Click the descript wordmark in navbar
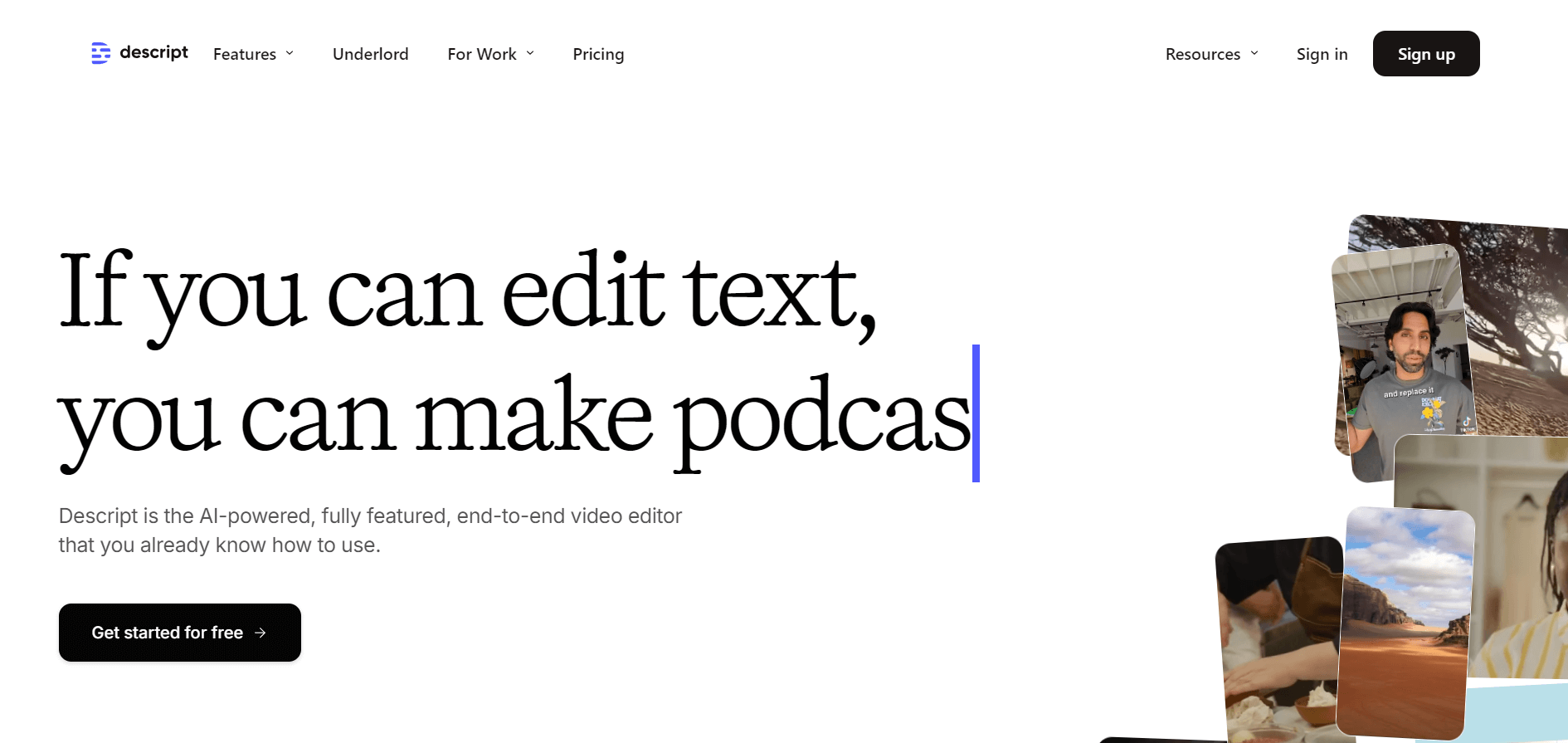 [x=153, y=52]
